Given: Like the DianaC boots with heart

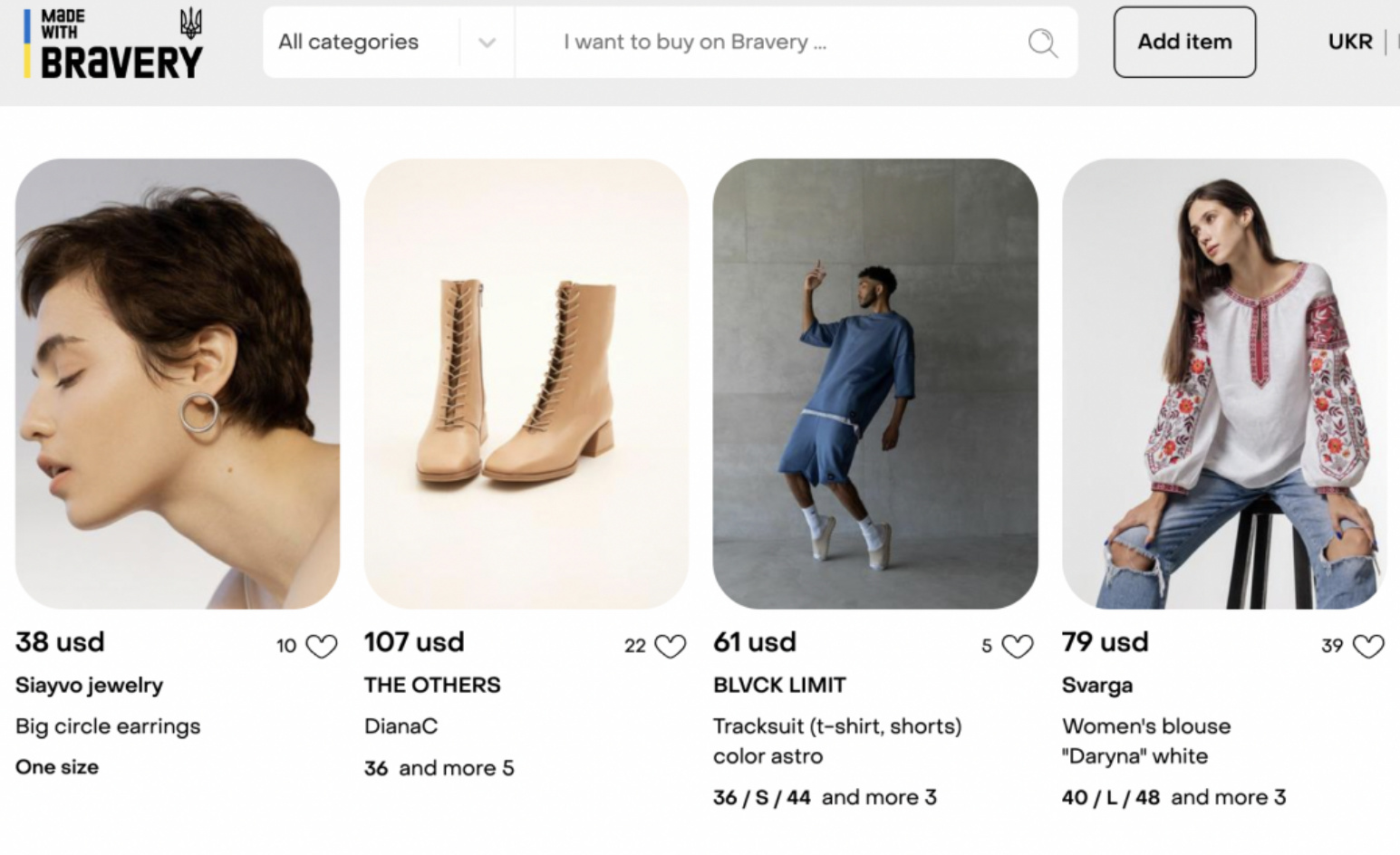Looking at the screenshot, I should click(670, 646).
